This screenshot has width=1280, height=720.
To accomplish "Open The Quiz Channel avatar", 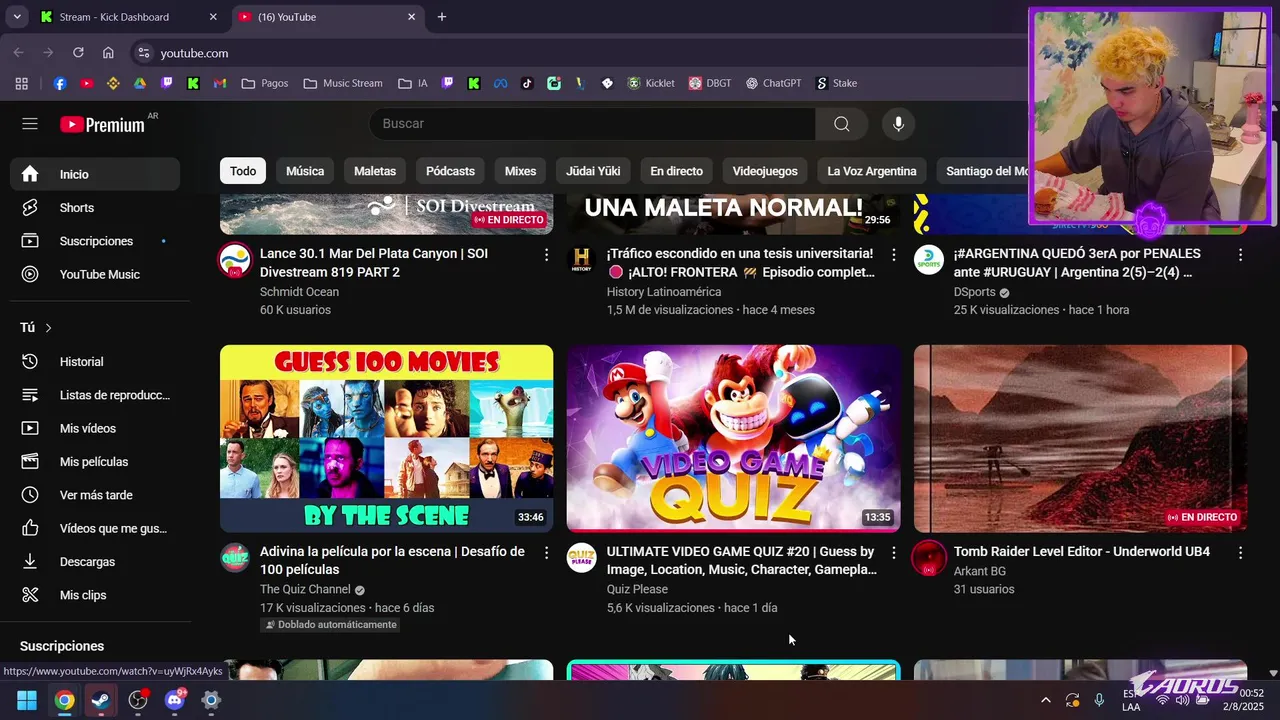I will pos(235,558).
